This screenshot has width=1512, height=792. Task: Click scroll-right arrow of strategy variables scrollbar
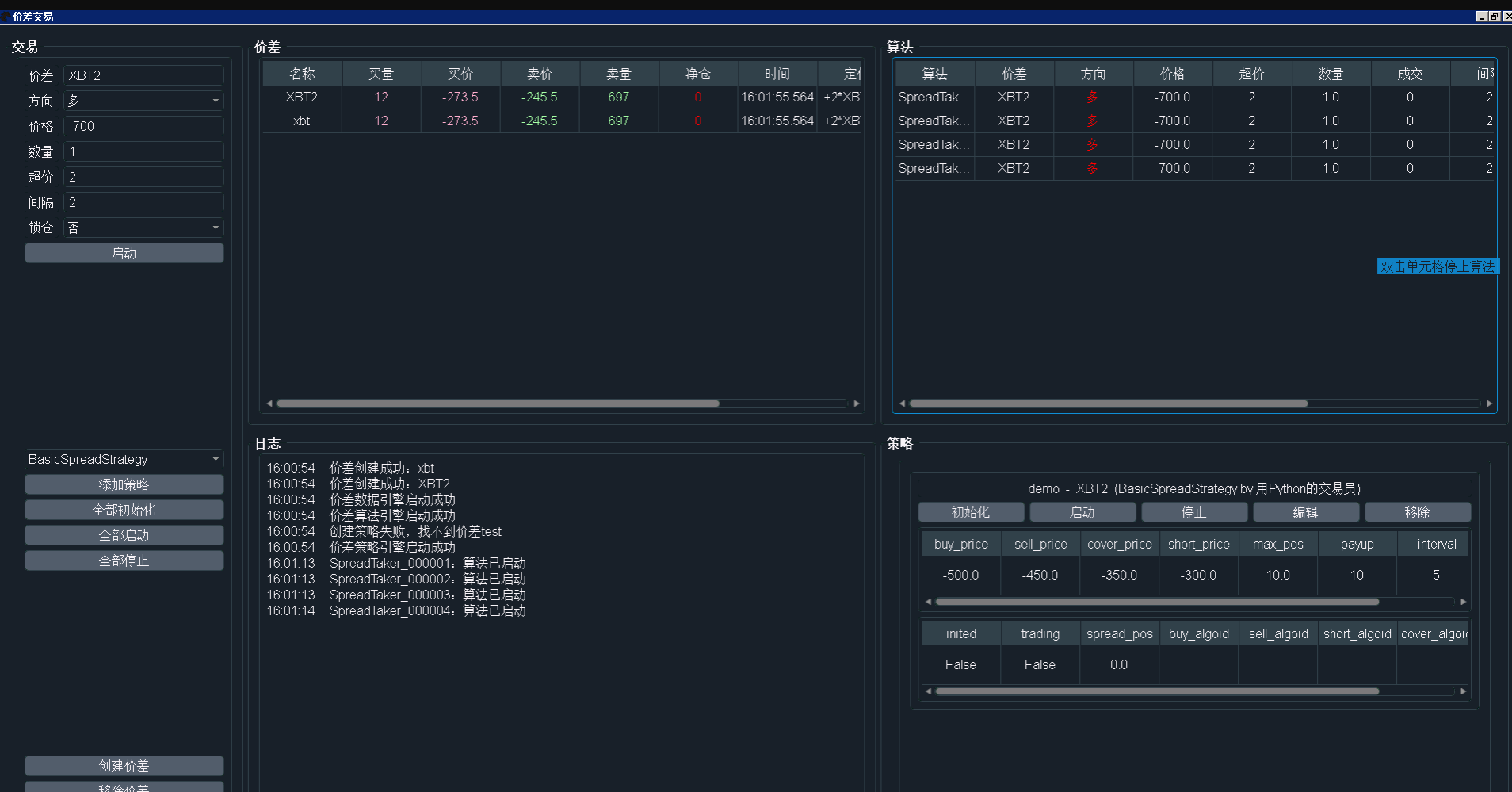pos(1464,691)
